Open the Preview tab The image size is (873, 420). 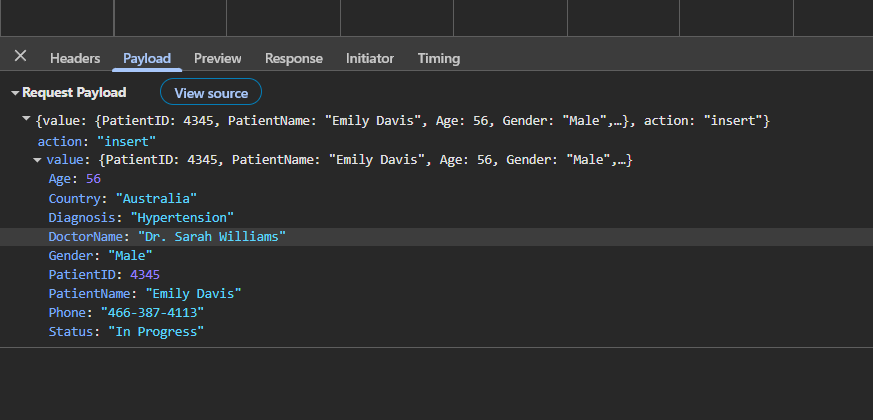coord(218,58)
